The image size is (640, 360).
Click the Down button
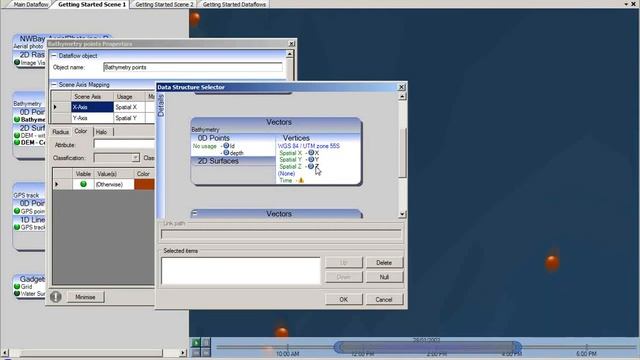[344, 277]
